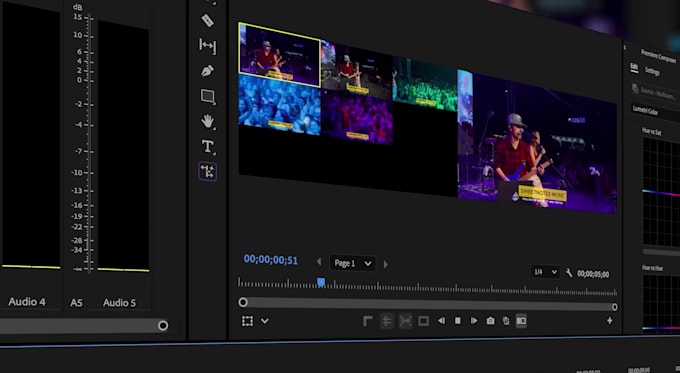
Task: Select the Hand tool
Action: tap(208, 121)
